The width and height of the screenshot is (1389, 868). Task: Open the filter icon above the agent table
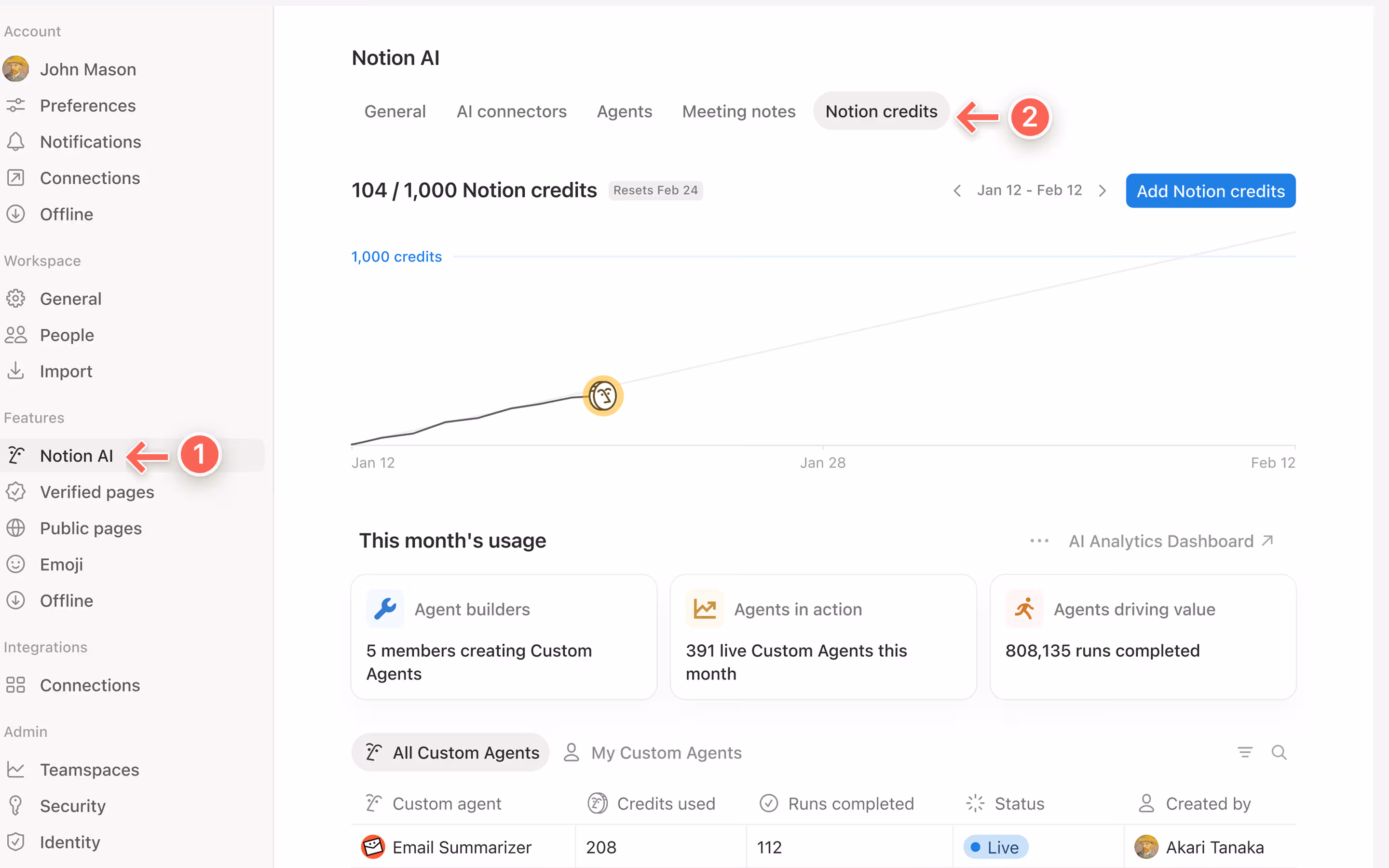[x=1244, y=752]
